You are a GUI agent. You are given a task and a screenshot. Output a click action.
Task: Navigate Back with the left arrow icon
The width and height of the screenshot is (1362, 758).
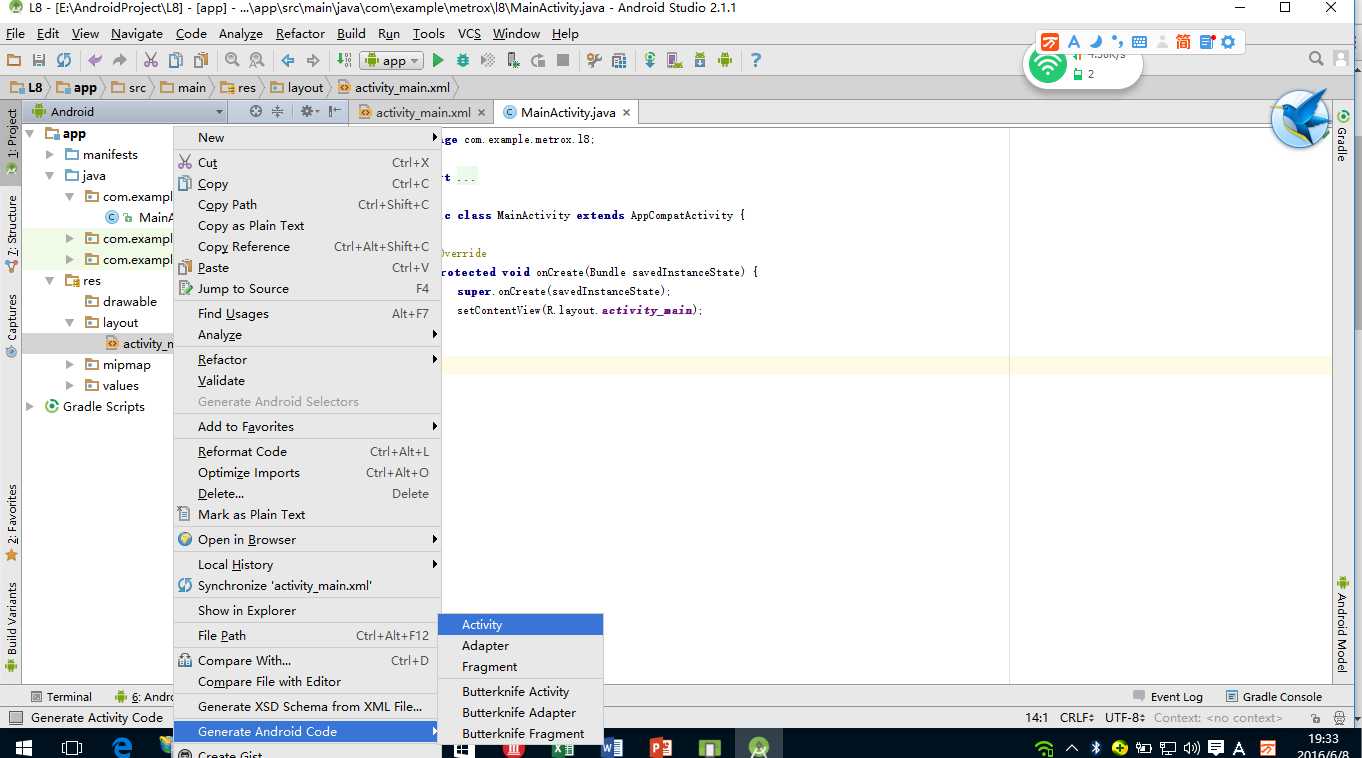[x=288, y=60]
